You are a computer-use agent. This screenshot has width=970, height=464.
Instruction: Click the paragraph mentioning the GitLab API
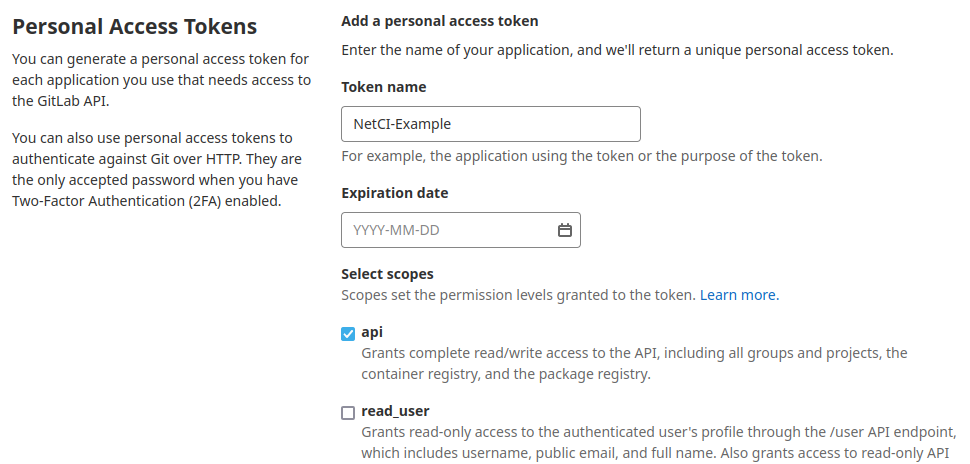161,80
